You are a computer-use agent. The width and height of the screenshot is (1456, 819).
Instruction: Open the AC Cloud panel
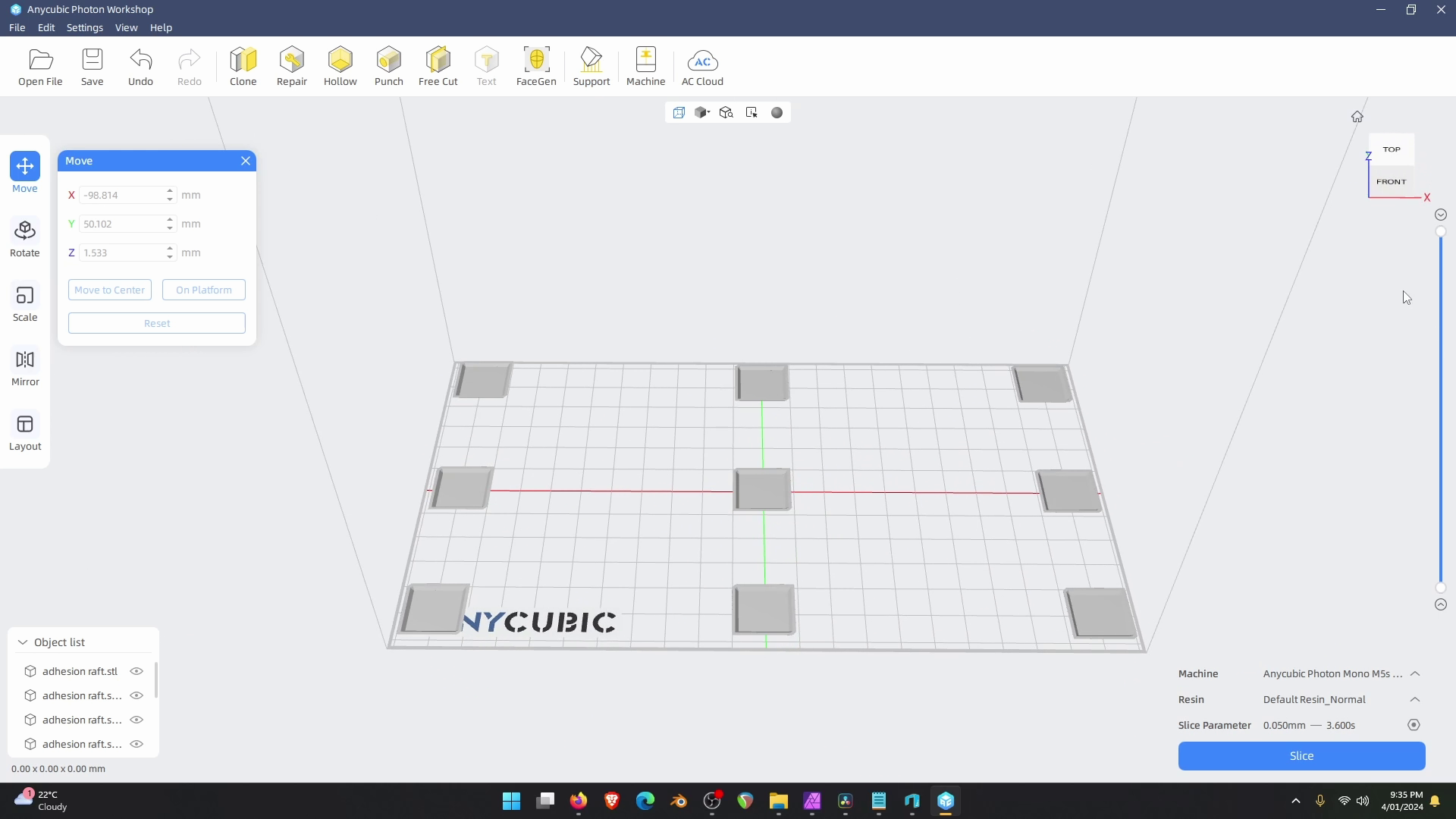coord(702,67)
